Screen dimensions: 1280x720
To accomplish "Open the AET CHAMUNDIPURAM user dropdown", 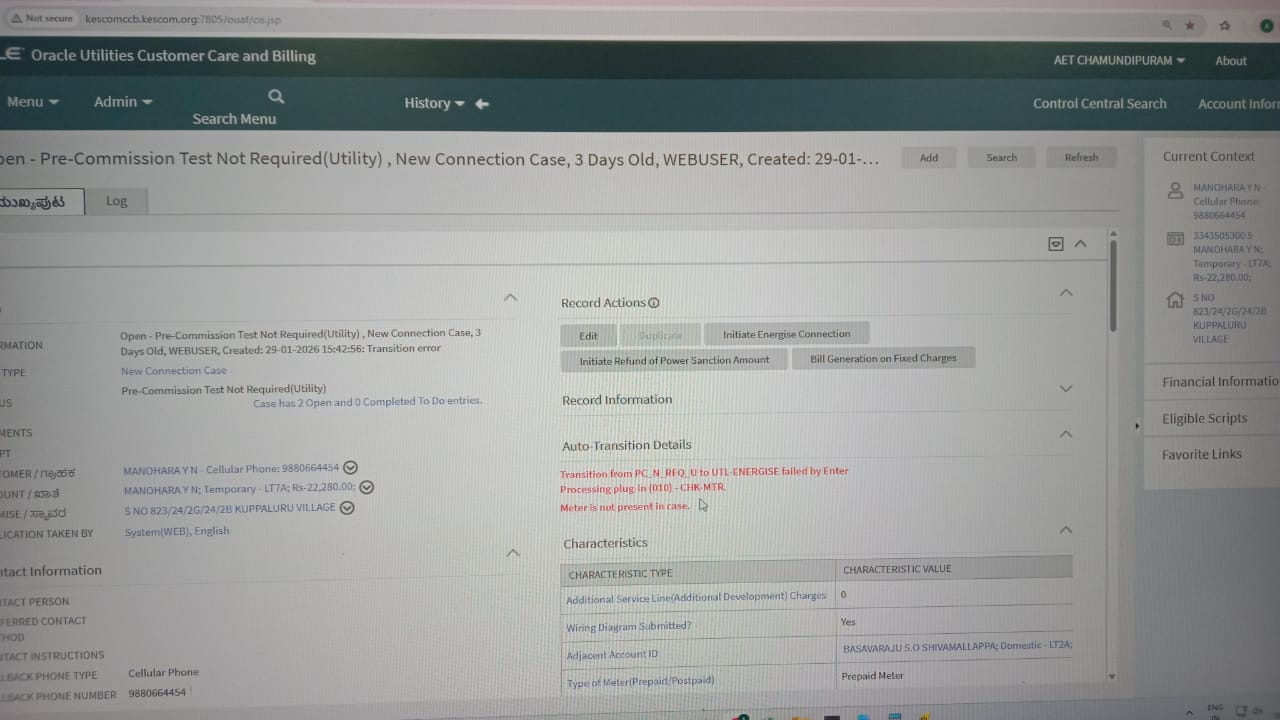I will click(1119, 60).
